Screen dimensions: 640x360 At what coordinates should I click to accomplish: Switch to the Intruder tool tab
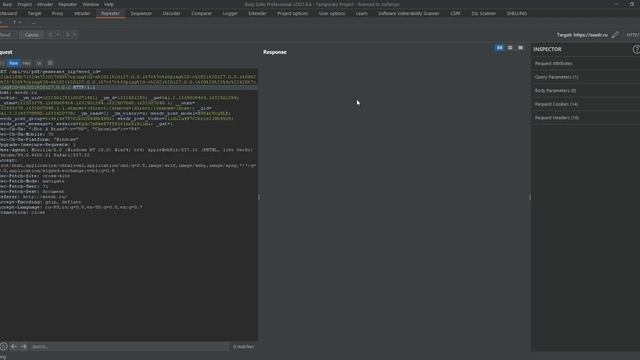(82, 13)
